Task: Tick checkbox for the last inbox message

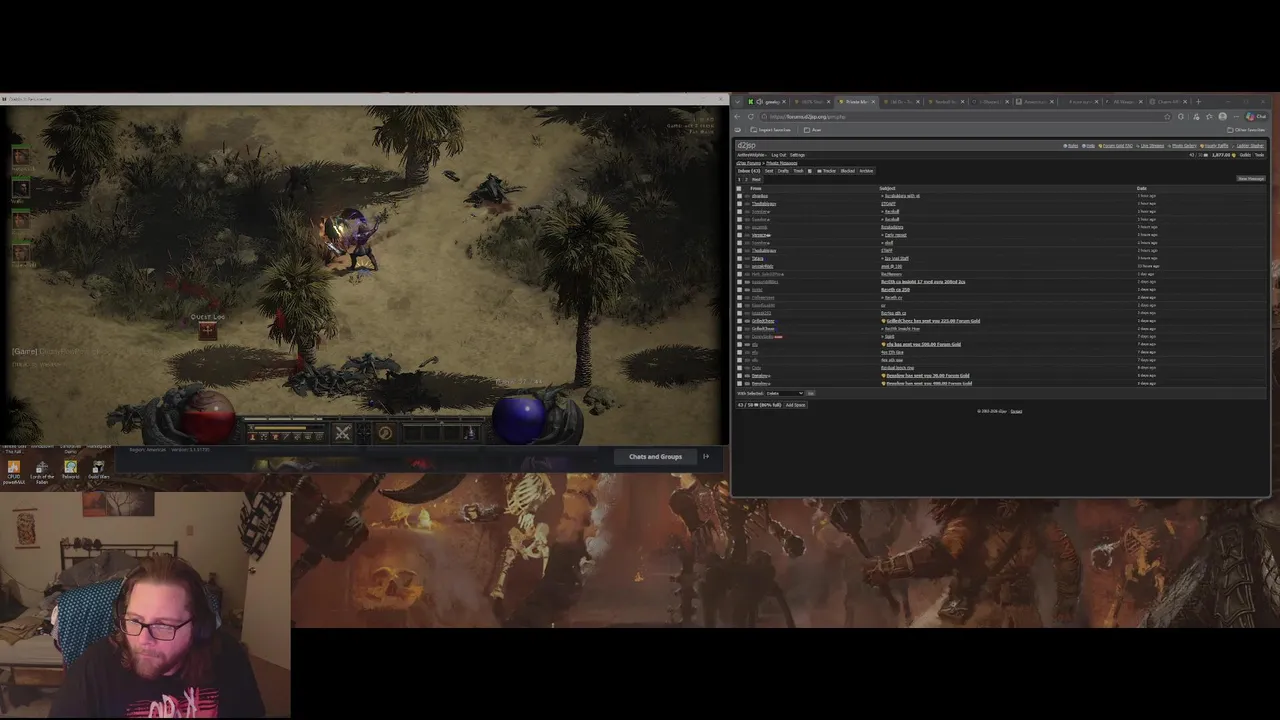Action: (x=739, y=383)
